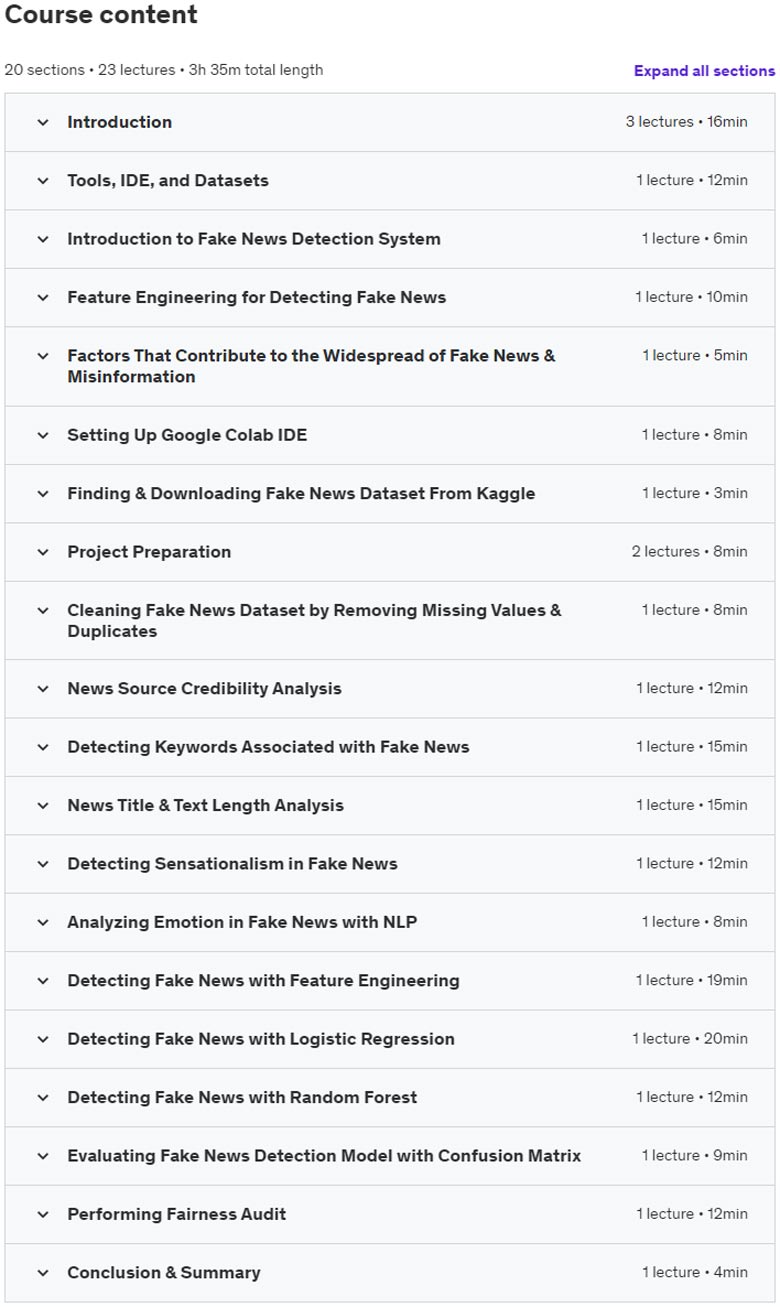Select Introduction to Fake News Detection System title
The image size is (780, 1307).
click(254, 239)
